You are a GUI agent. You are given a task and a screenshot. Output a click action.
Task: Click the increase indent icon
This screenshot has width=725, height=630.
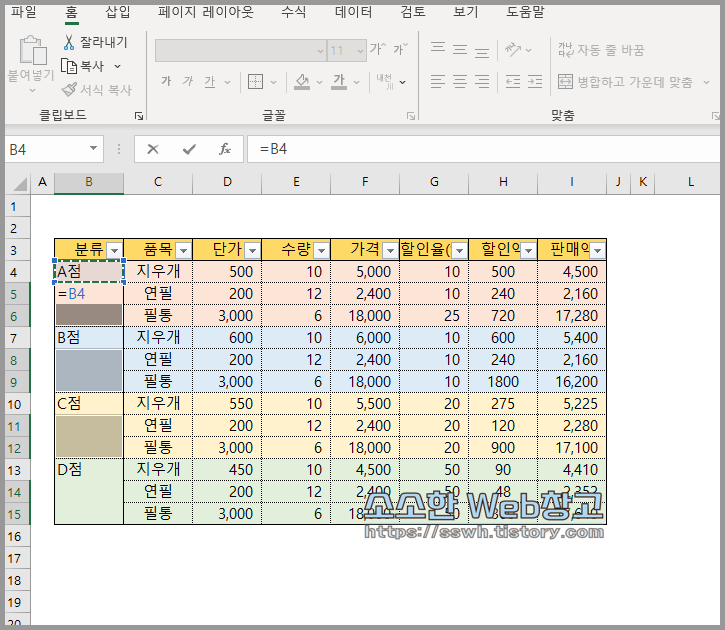point(535,82)
